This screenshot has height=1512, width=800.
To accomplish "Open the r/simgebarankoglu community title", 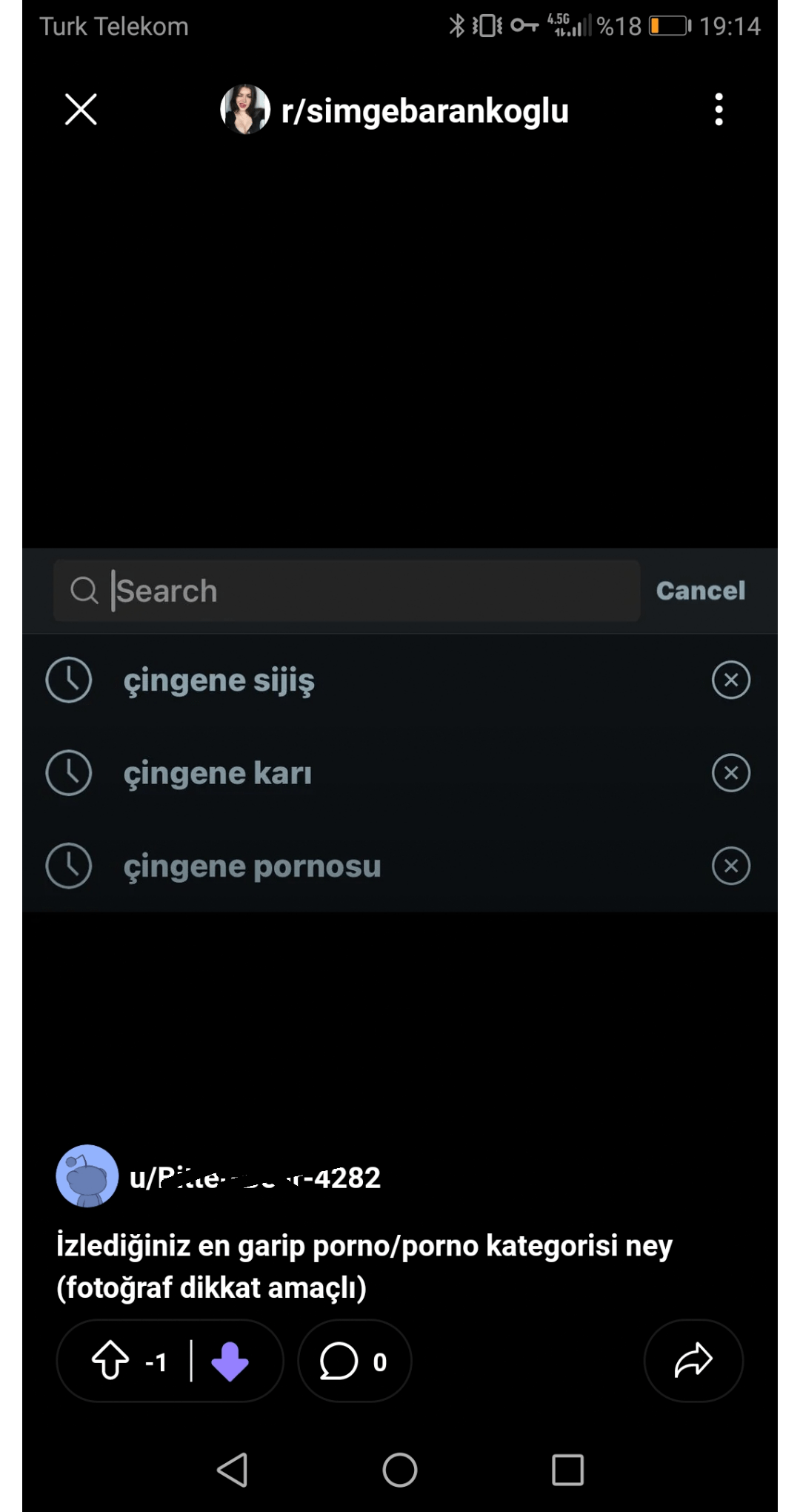I will (x=424, y=111).
